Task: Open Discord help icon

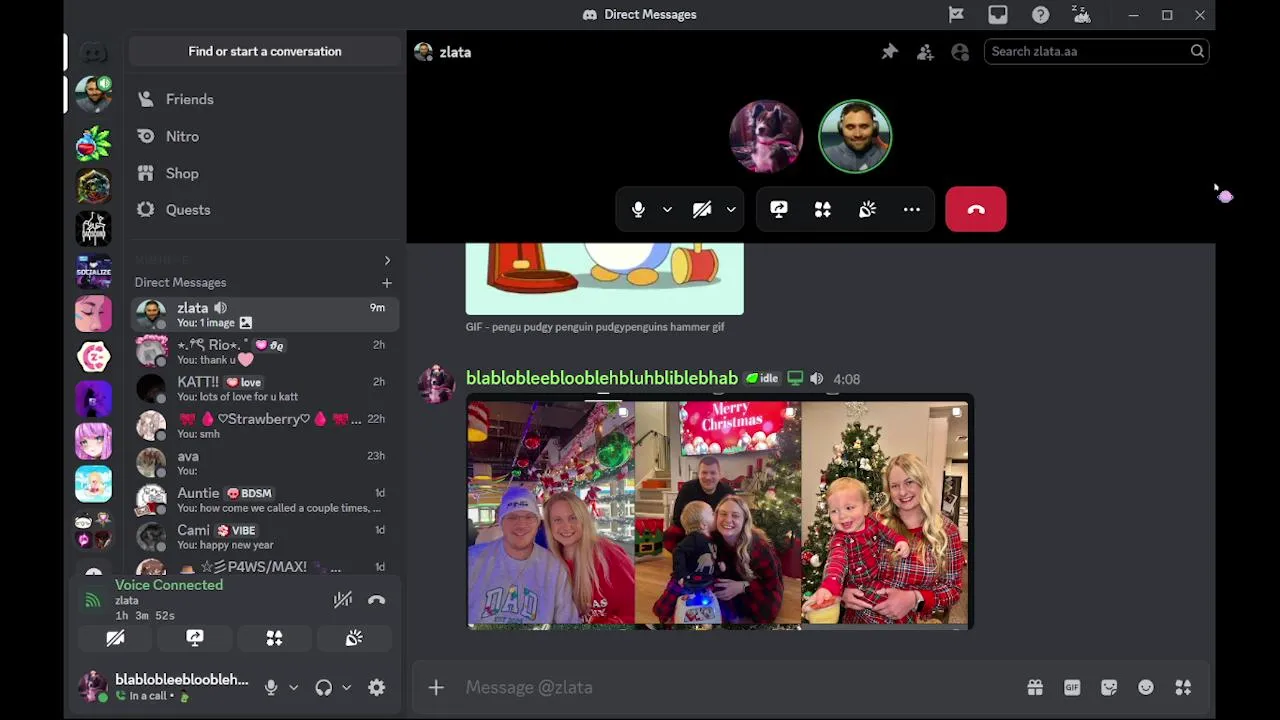Action: click(x=1040, y=15)
